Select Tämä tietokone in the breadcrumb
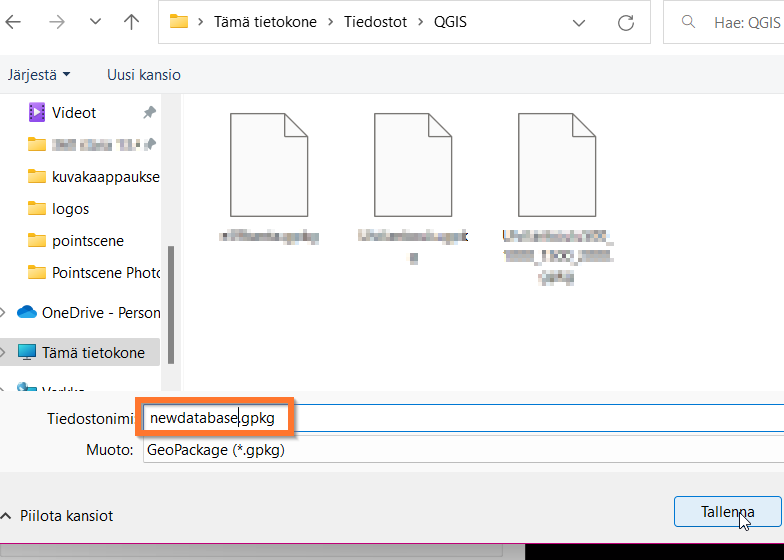 [x=265, y=22]
